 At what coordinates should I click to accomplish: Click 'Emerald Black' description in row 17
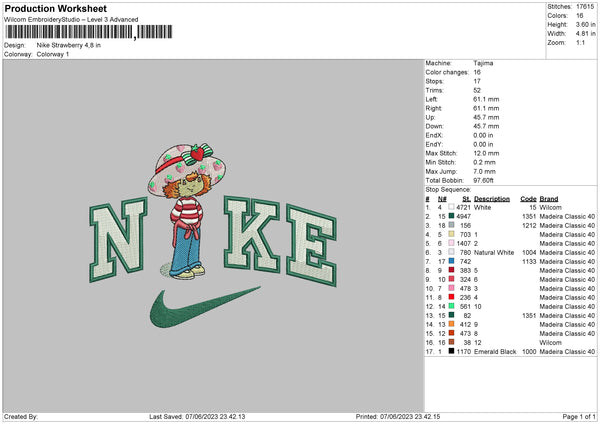pos(495,351)
